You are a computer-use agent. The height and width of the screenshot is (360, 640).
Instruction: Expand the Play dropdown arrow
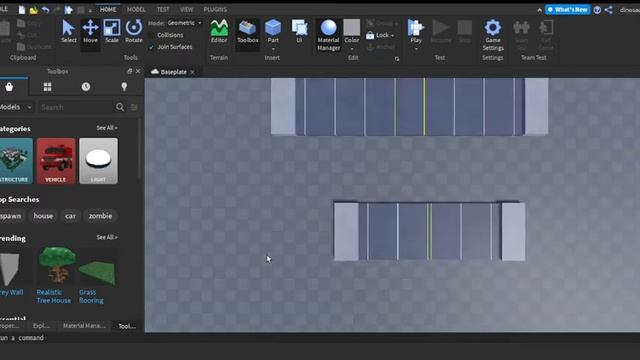click(x=416, y=49)
